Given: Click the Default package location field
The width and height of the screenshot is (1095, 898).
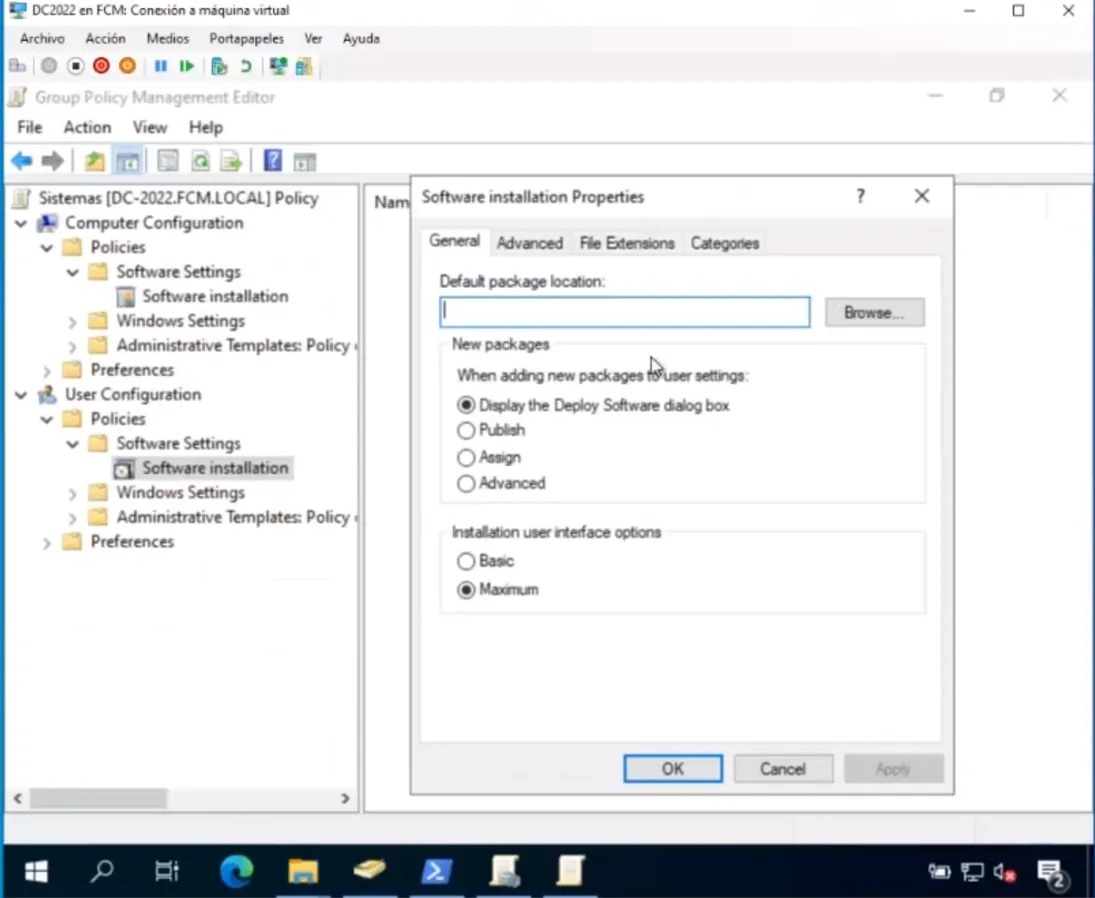Looking at the screenshot, I should click(624, 312).
